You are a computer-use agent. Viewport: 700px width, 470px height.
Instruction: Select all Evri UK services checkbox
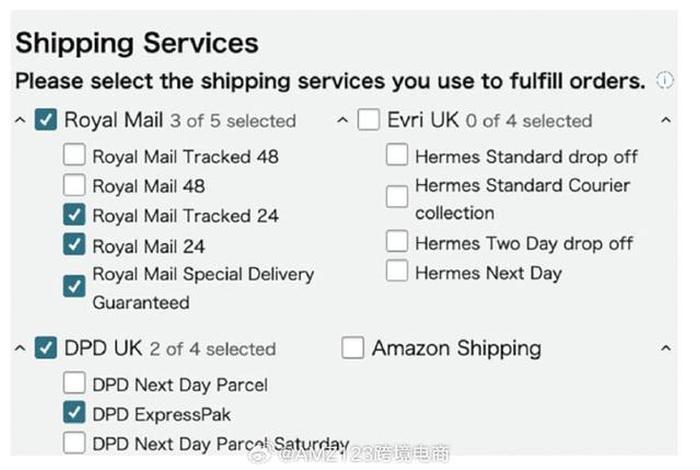tap(369, 120)
